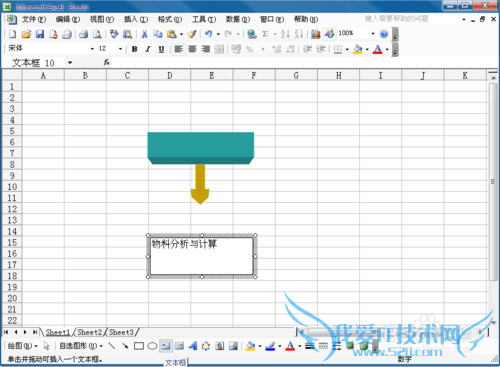Screen dimensions: 500x367
Task: Expand borders dropdown arrow in formatting toolbar
Action: (x=347, y=49)
